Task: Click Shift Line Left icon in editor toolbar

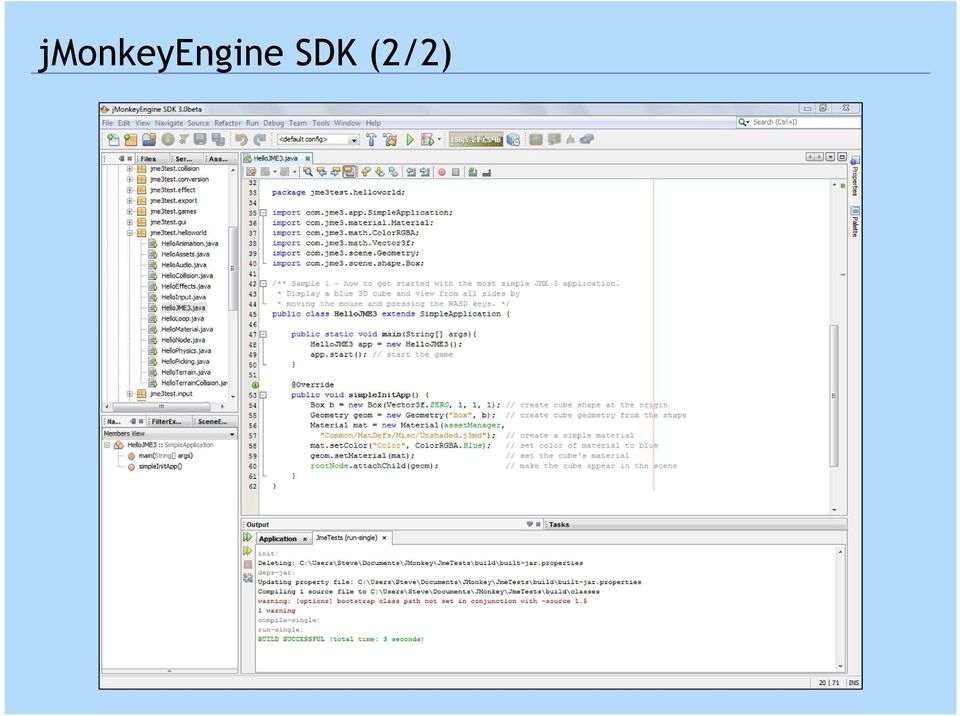Action: 410,172
